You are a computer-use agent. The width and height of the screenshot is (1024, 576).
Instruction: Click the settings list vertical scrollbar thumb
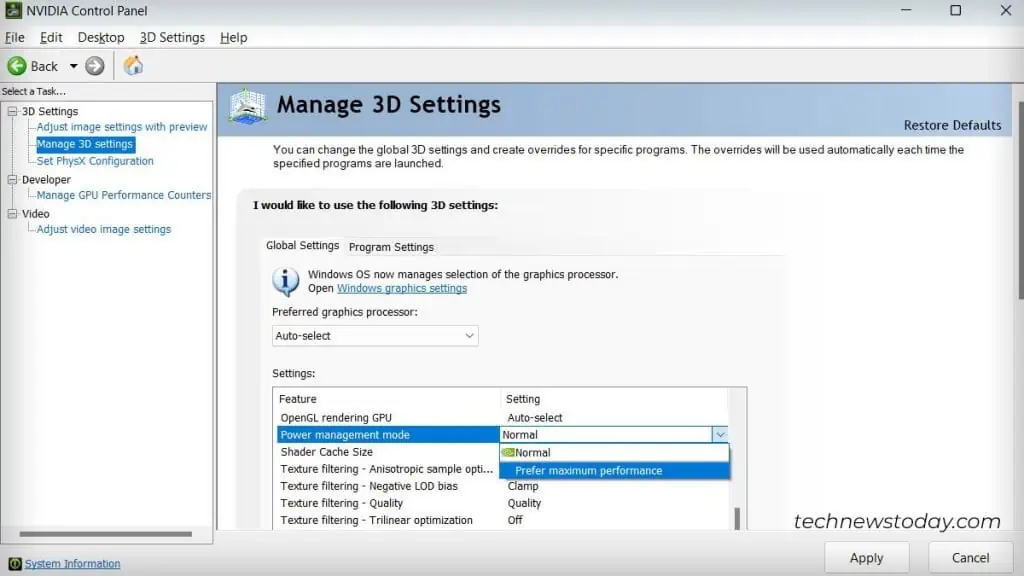click(737, 519)
